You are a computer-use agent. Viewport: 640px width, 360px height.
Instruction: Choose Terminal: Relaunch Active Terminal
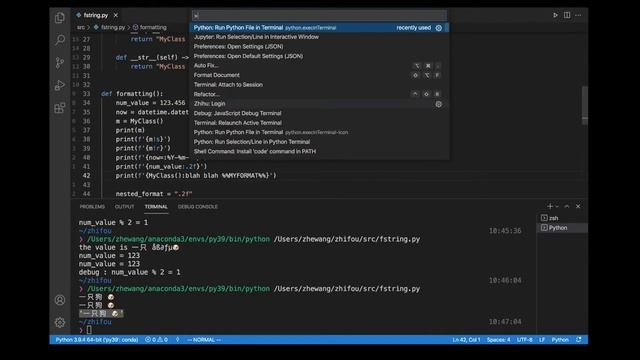319,123
